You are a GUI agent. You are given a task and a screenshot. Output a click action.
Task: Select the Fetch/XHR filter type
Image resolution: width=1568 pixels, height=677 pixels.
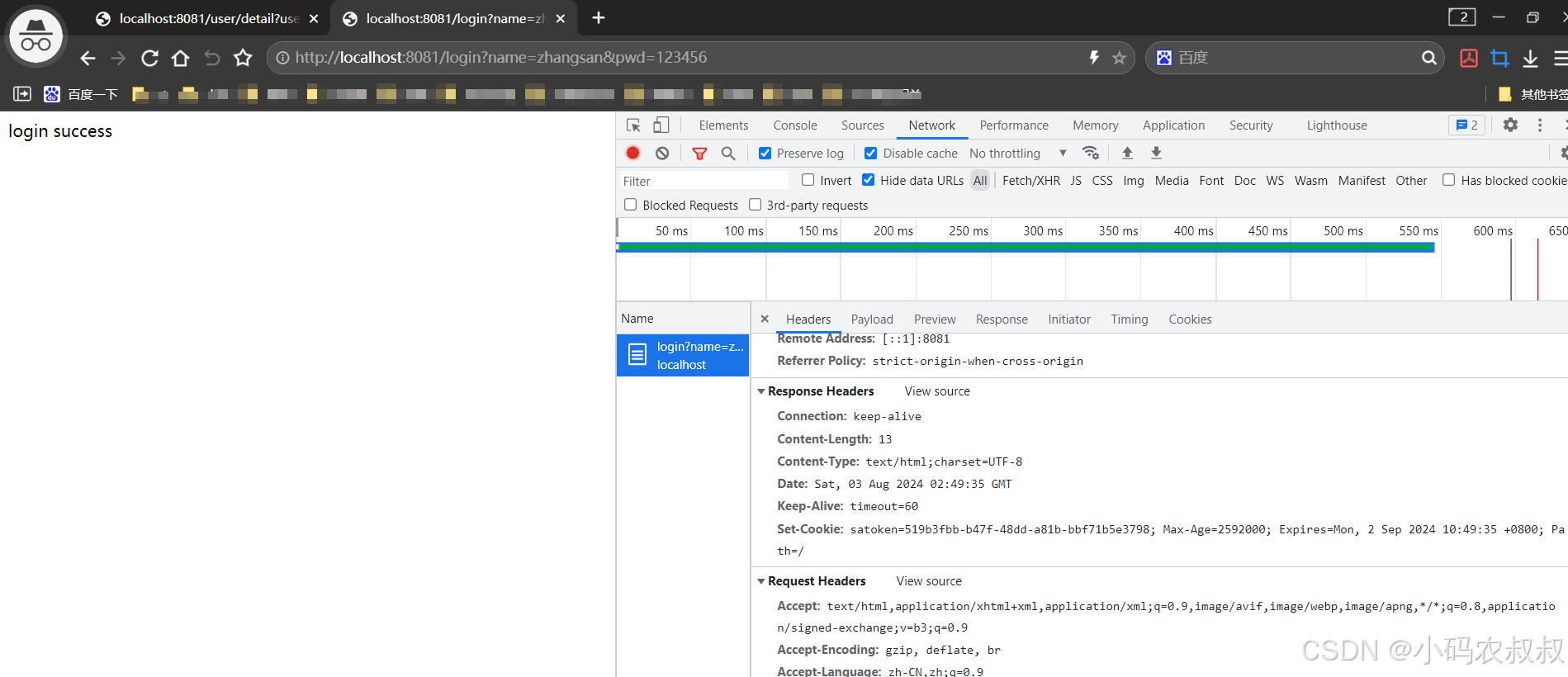coord(1030,181)
